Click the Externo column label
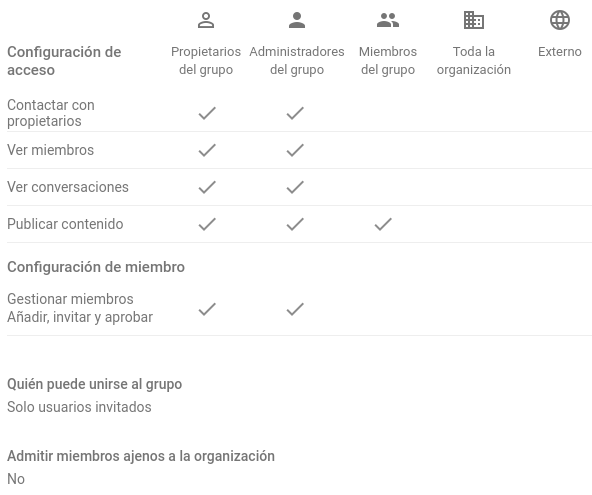Viewport: 592px width, 495px height. click(560, 52)
